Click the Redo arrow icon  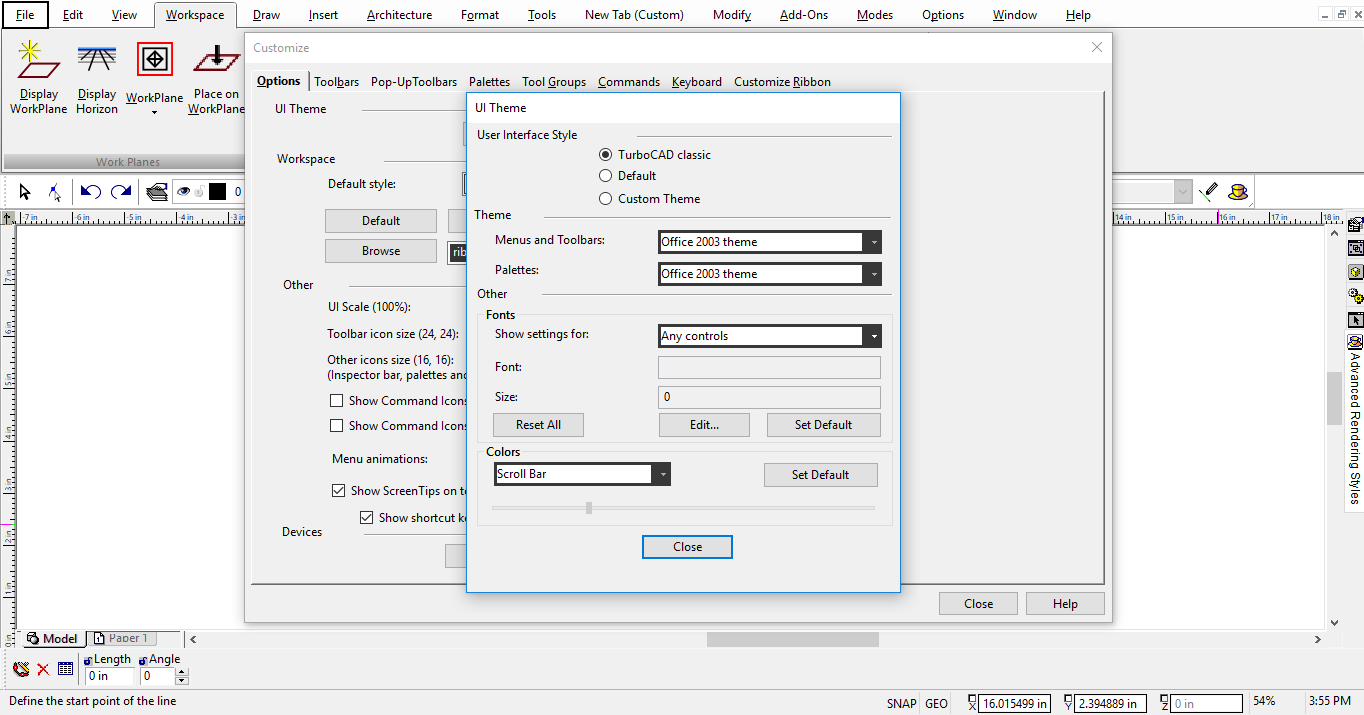pos(121,192)
